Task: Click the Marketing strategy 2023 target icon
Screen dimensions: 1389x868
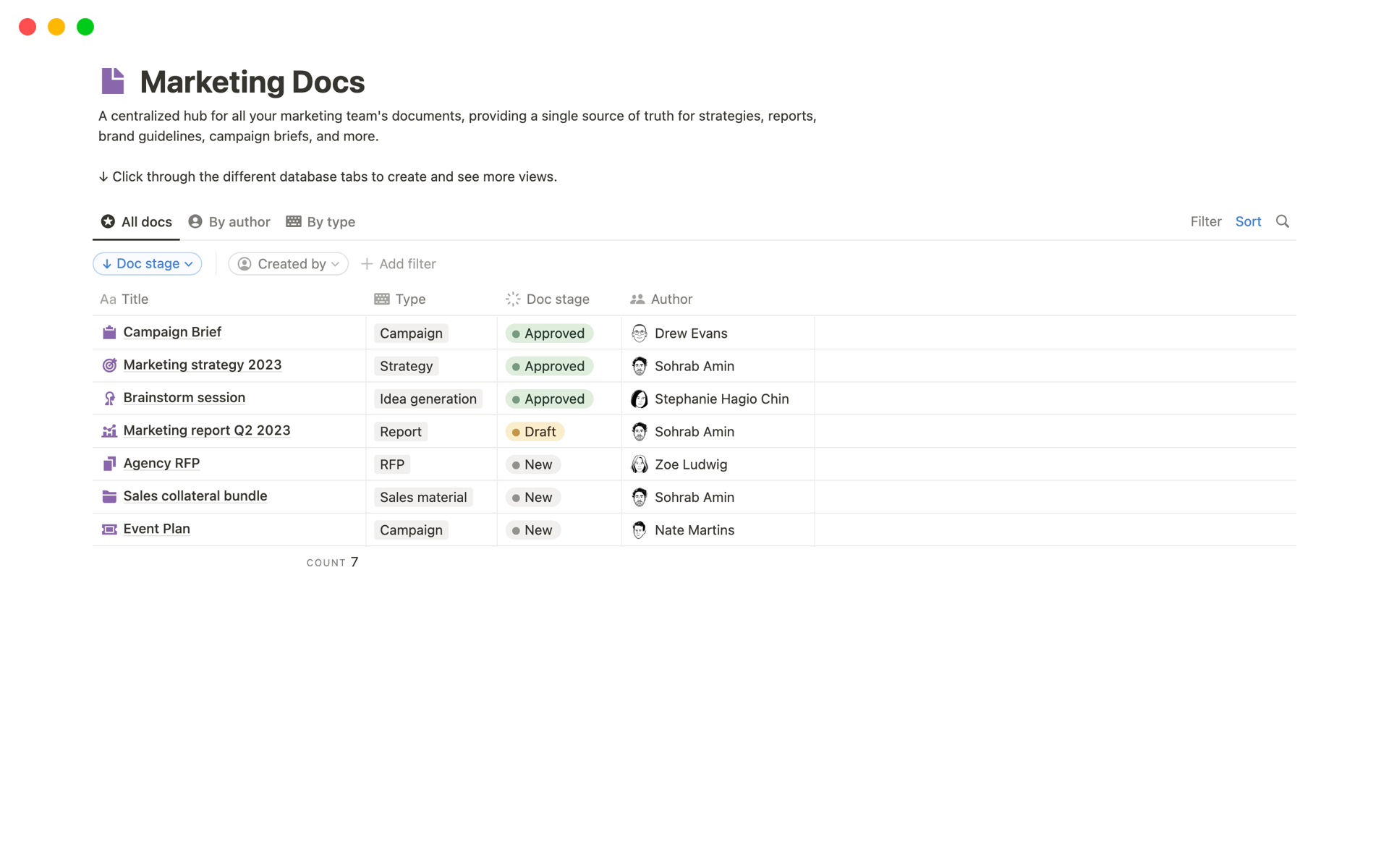Action: pyautogui.click(x=109, y=365)
